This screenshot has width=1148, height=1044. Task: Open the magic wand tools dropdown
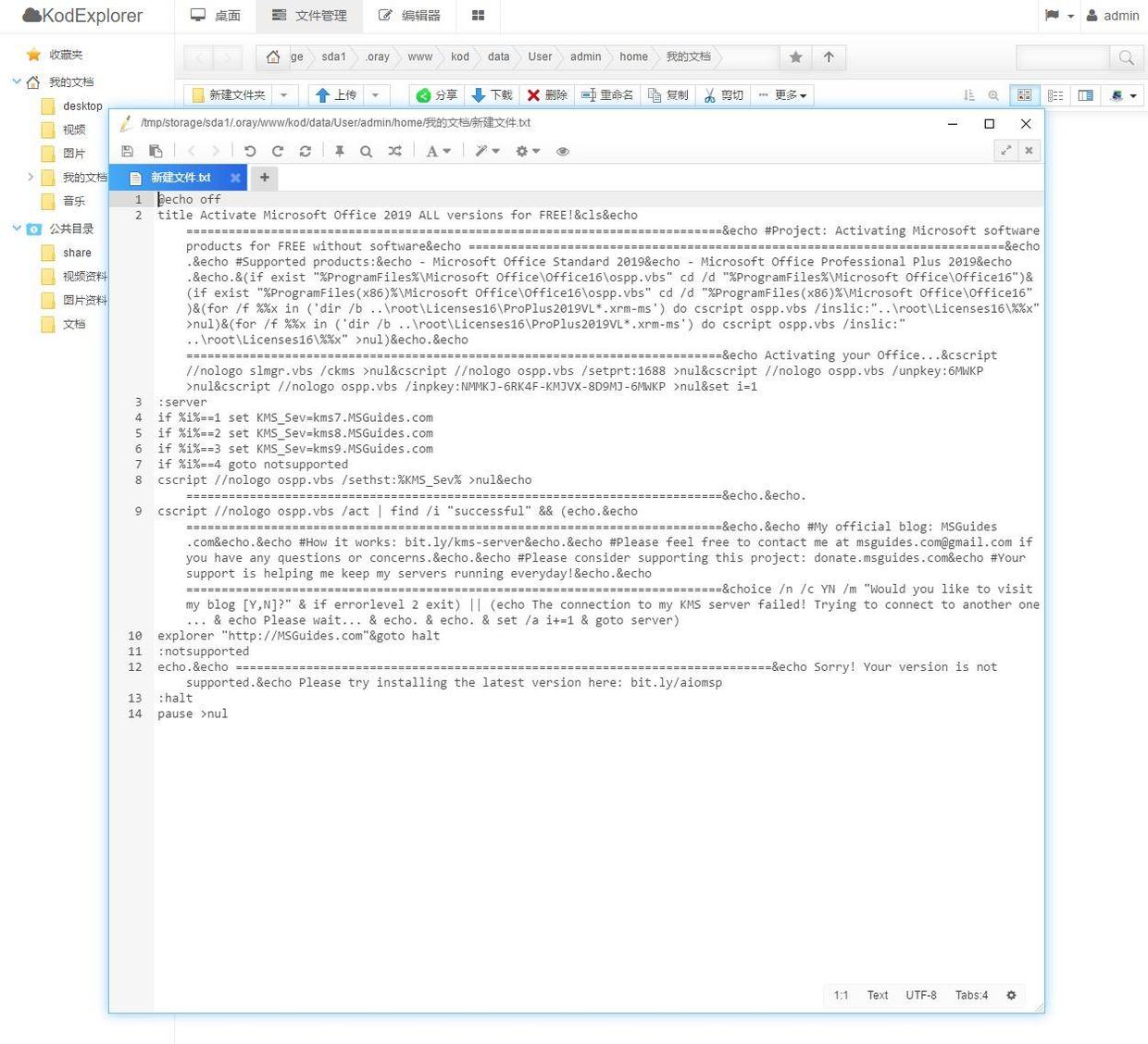(x=487, y=151)
